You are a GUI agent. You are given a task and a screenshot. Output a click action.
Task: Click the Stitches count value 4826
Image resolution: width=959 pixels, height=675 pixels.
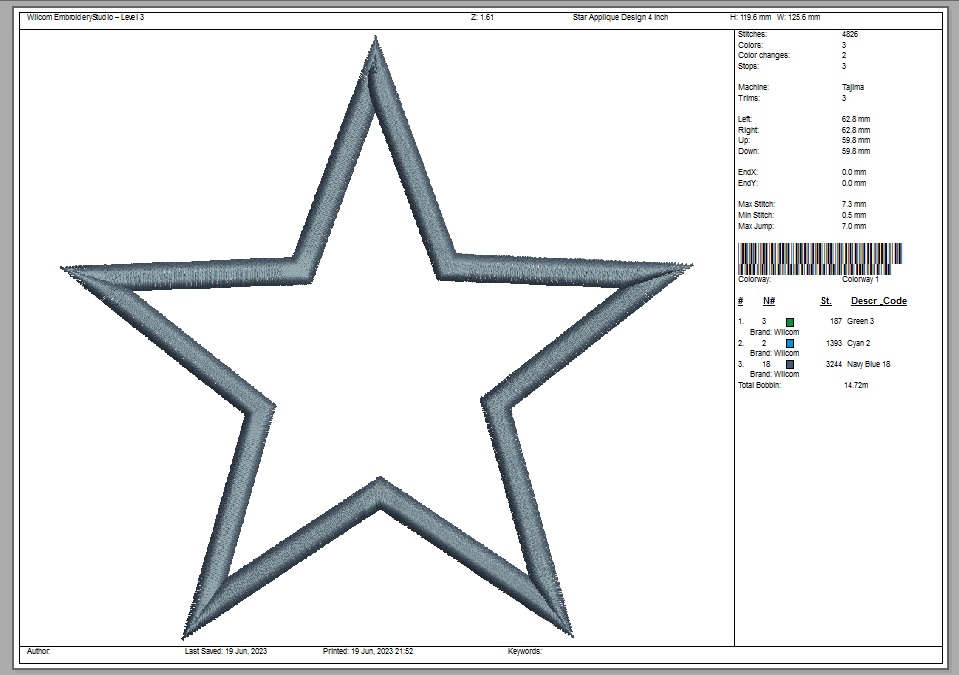(850, 34)
